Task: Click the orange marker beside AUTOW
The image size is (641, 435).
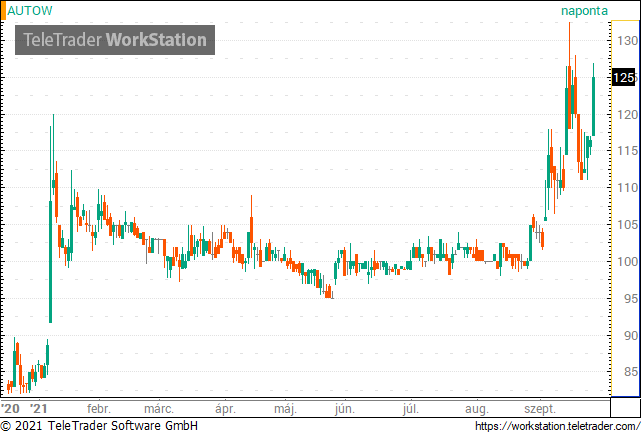Action: (x=3, y=11)
